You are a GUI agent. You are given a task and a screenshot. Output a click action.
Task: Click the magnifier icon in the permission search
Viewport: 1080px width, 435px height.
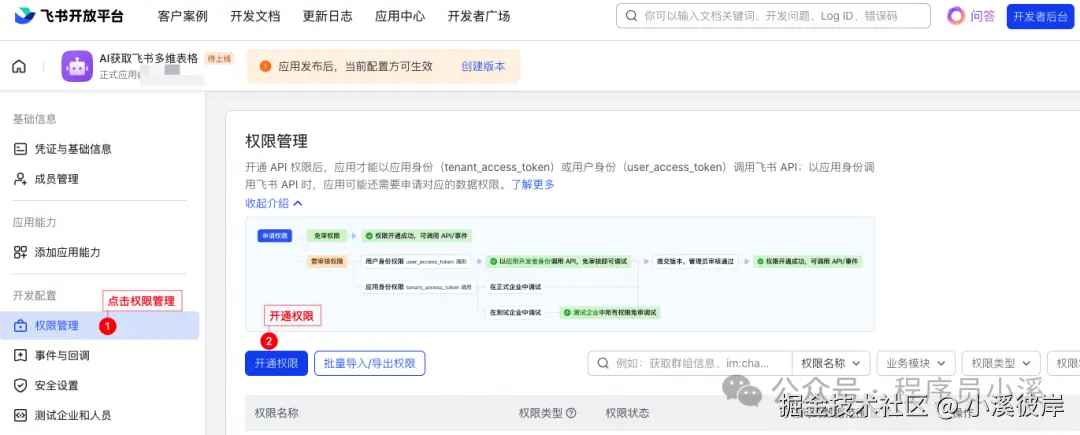[603, 363]
